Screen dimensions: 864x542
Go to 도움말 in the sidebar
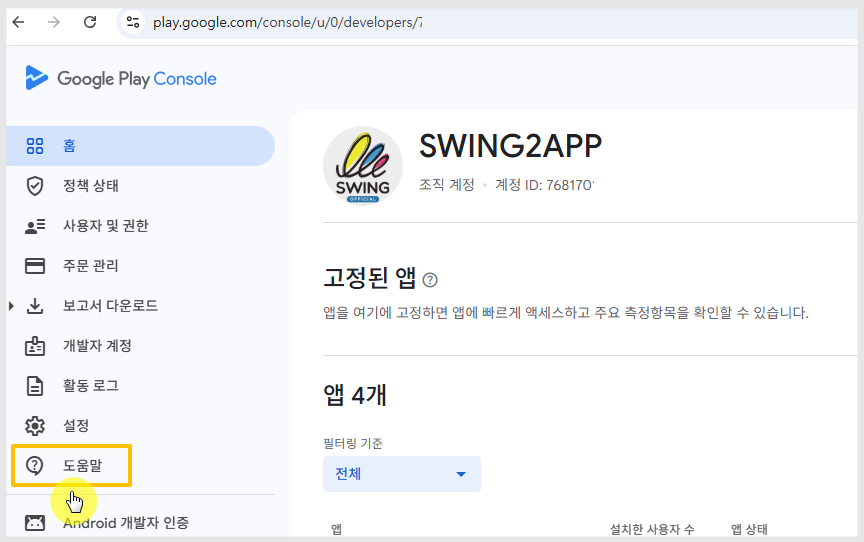[x=82, y=465]
